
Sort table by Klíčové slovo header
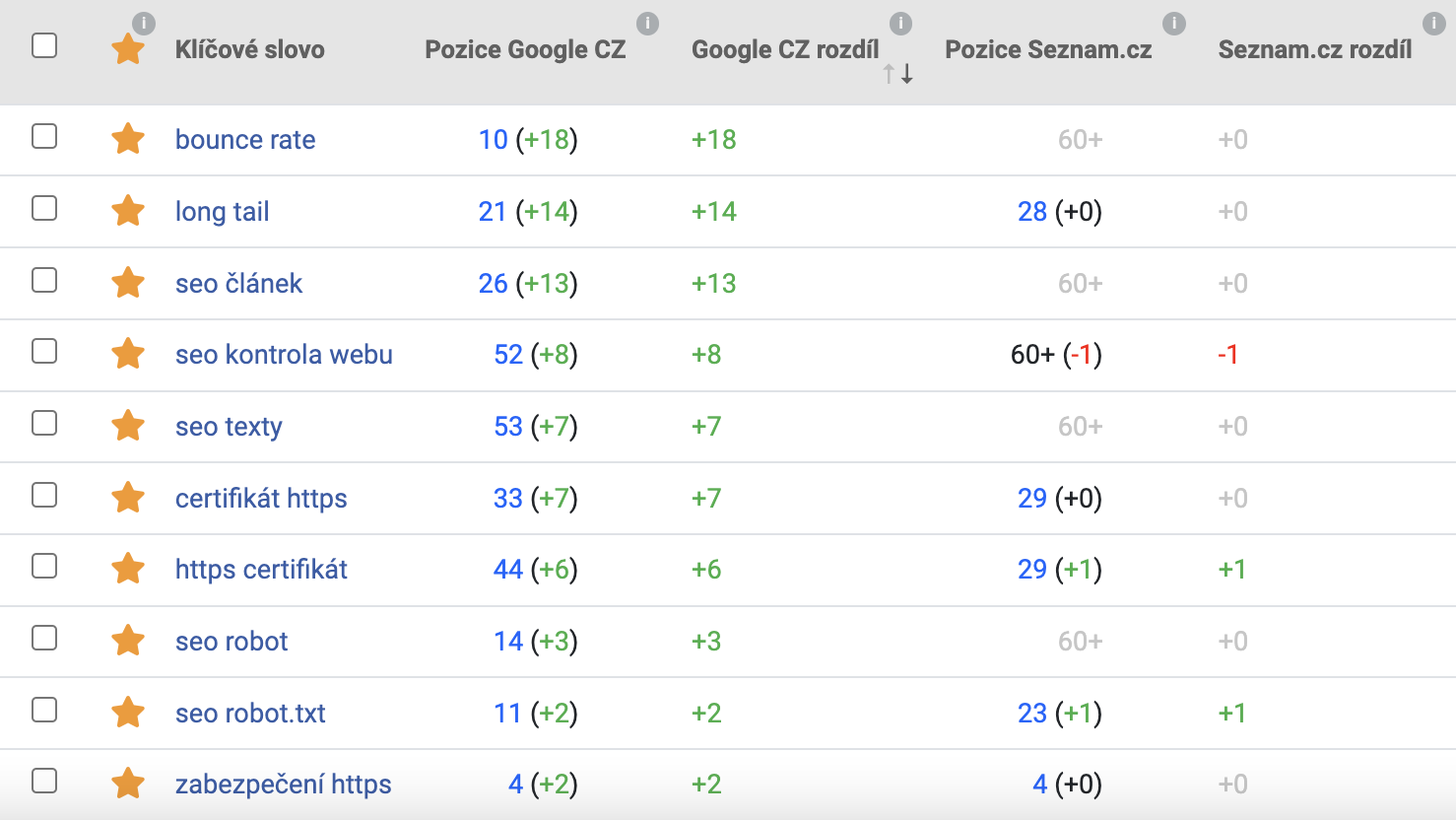(249, 49)
